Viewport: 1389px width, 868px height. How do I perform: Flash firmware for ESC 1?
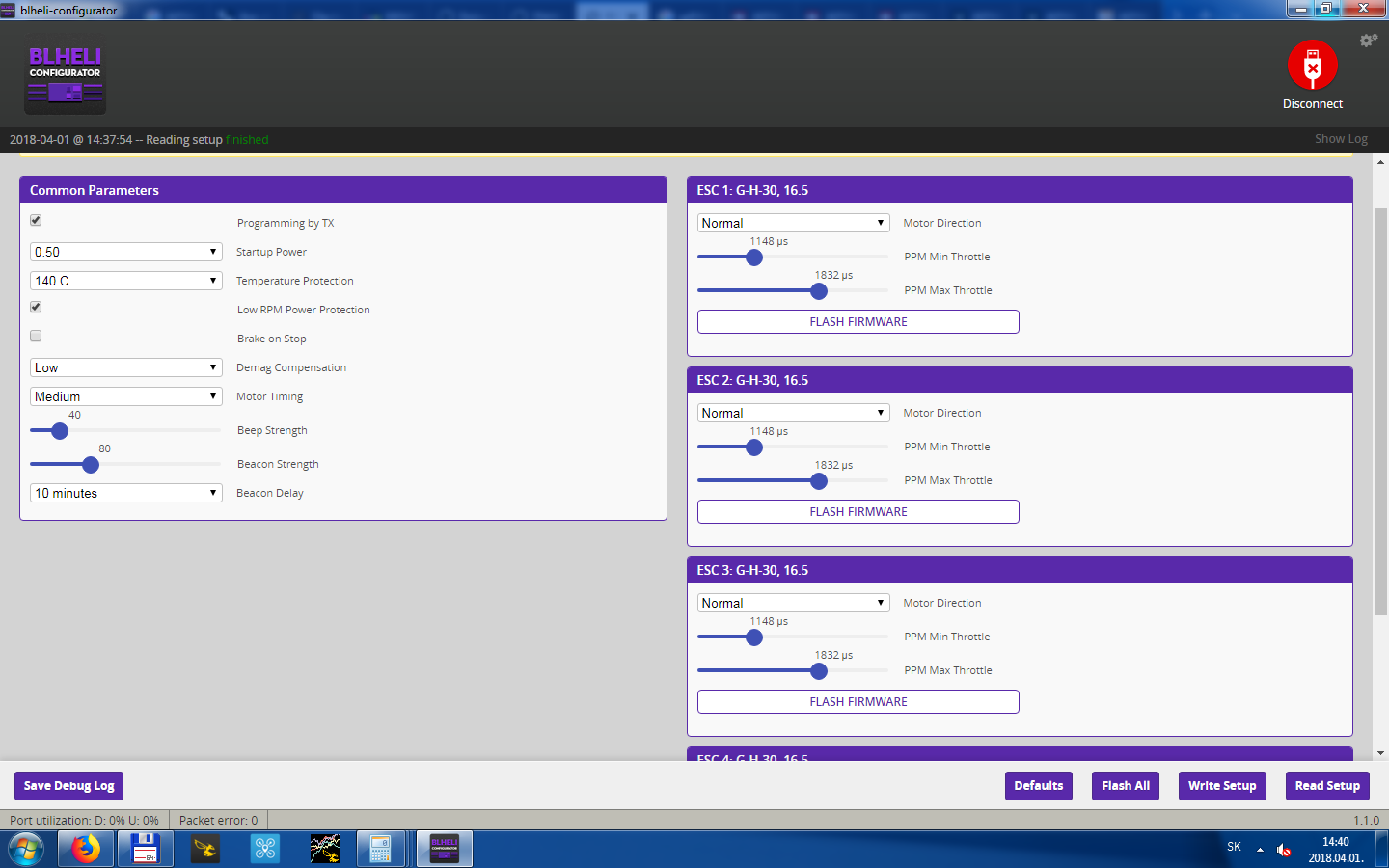pos(858,322)
